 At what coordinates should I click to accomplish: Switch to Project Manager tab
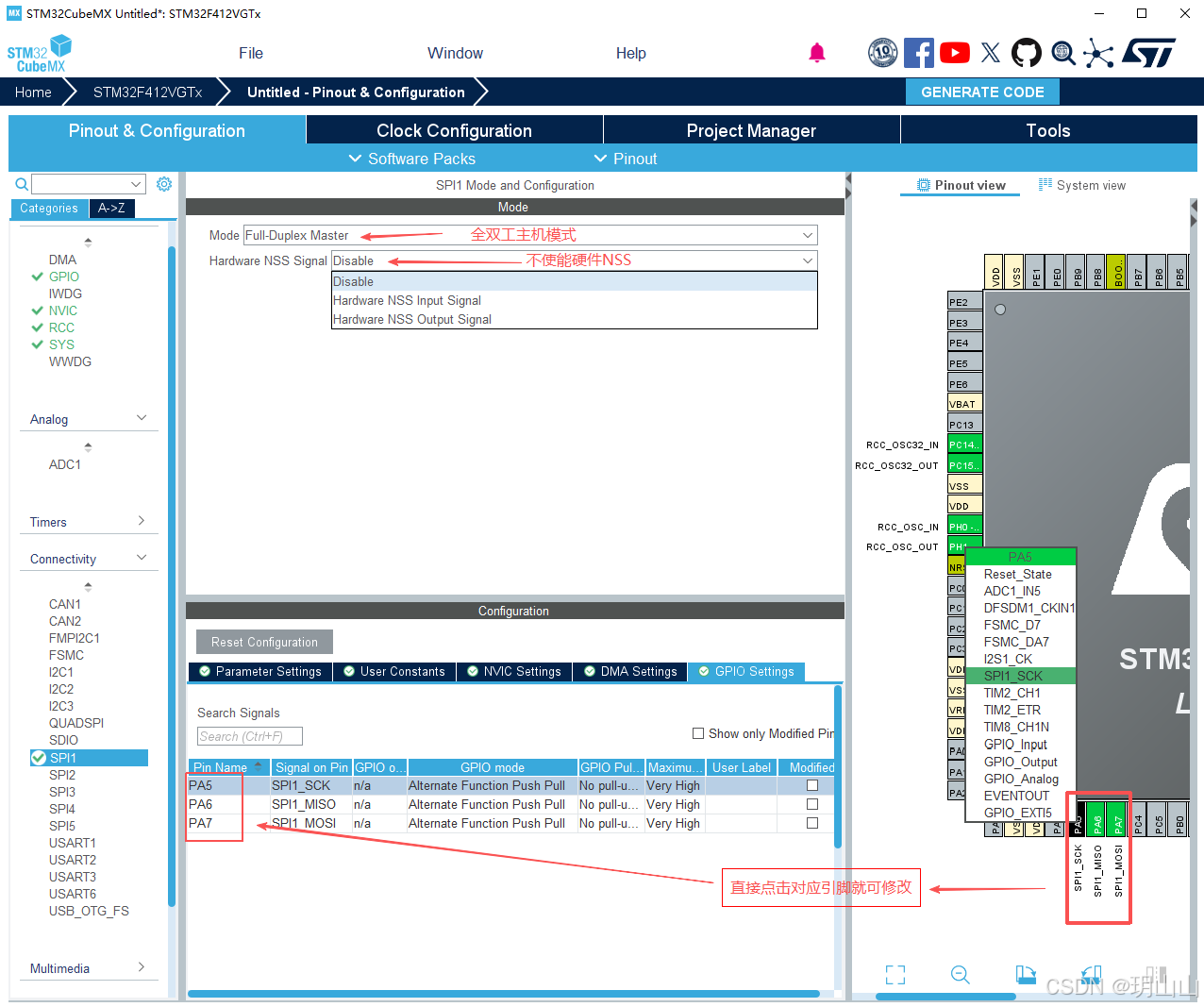click(751, 130)
